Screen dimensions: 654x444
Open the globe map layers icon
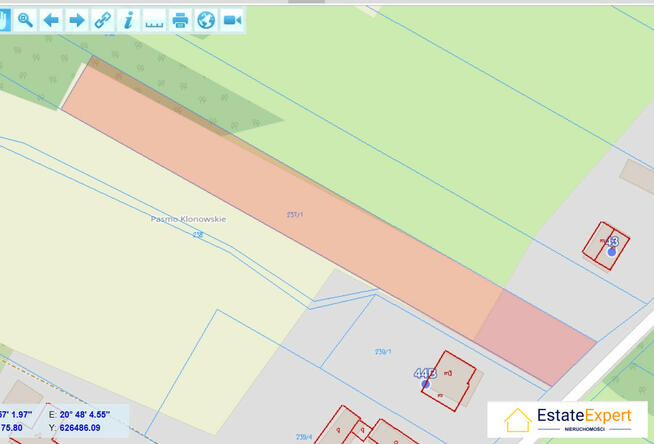(x=206, y=20)
